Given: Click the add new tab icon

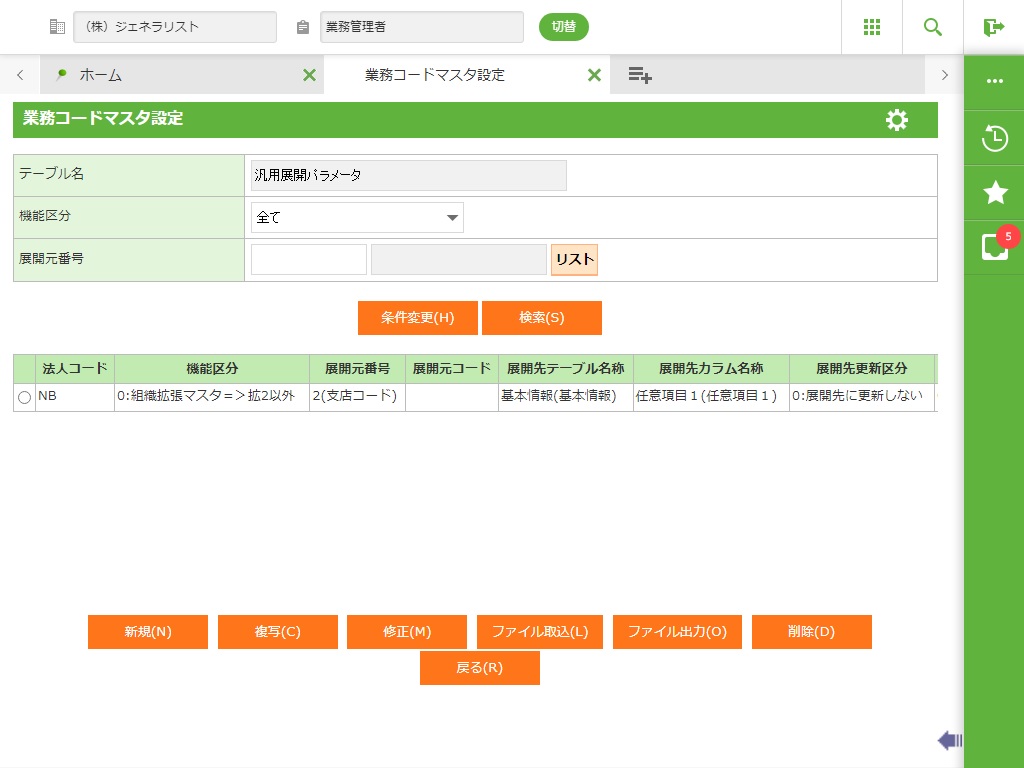Looking at the screenshot, I should coord(640,75).
